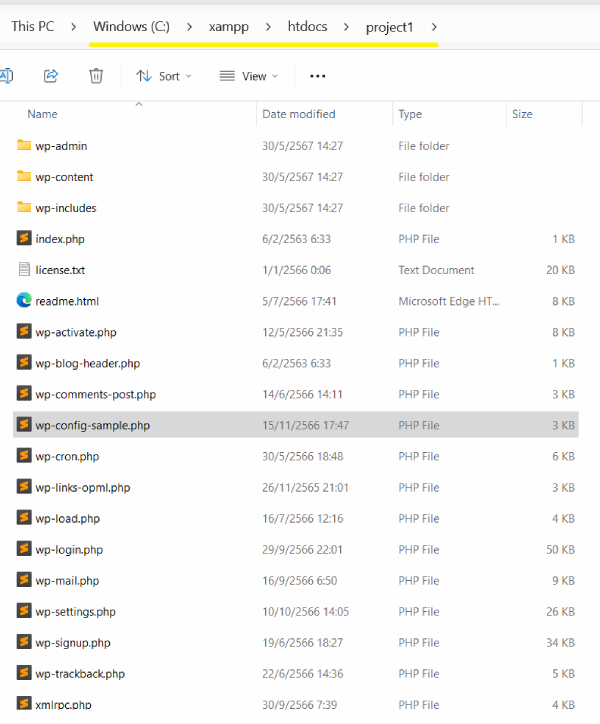Select the wp-admin file name
This screenshot has width=600, height=724.
[61, 146]
